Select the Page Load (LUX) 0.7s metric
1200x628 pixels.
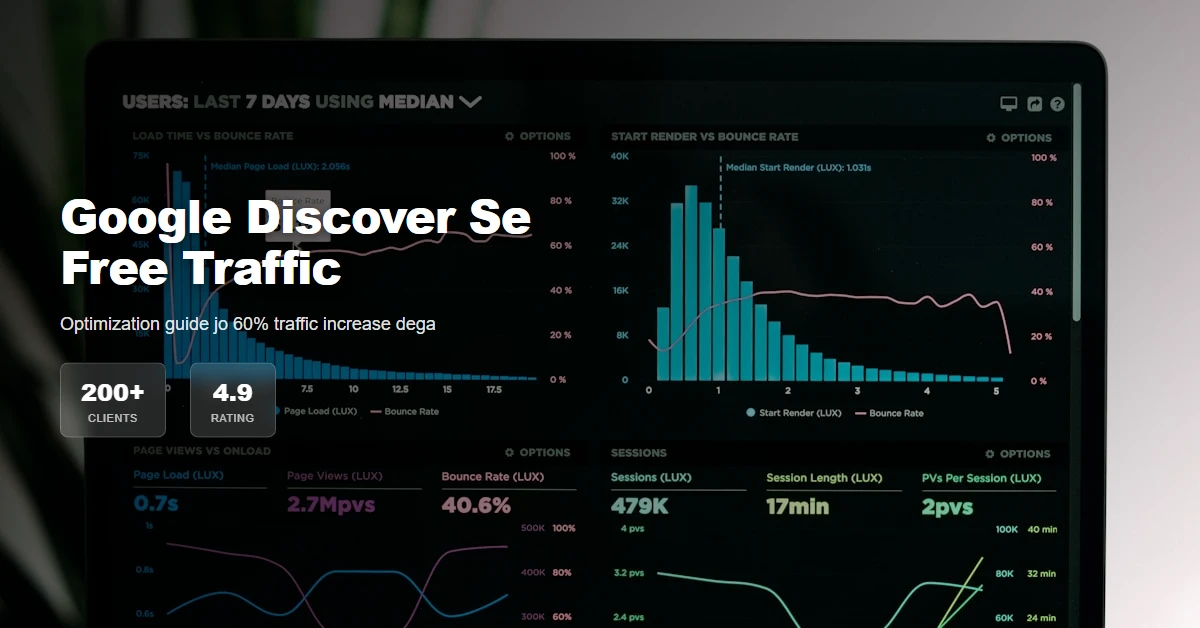[199, 492]
